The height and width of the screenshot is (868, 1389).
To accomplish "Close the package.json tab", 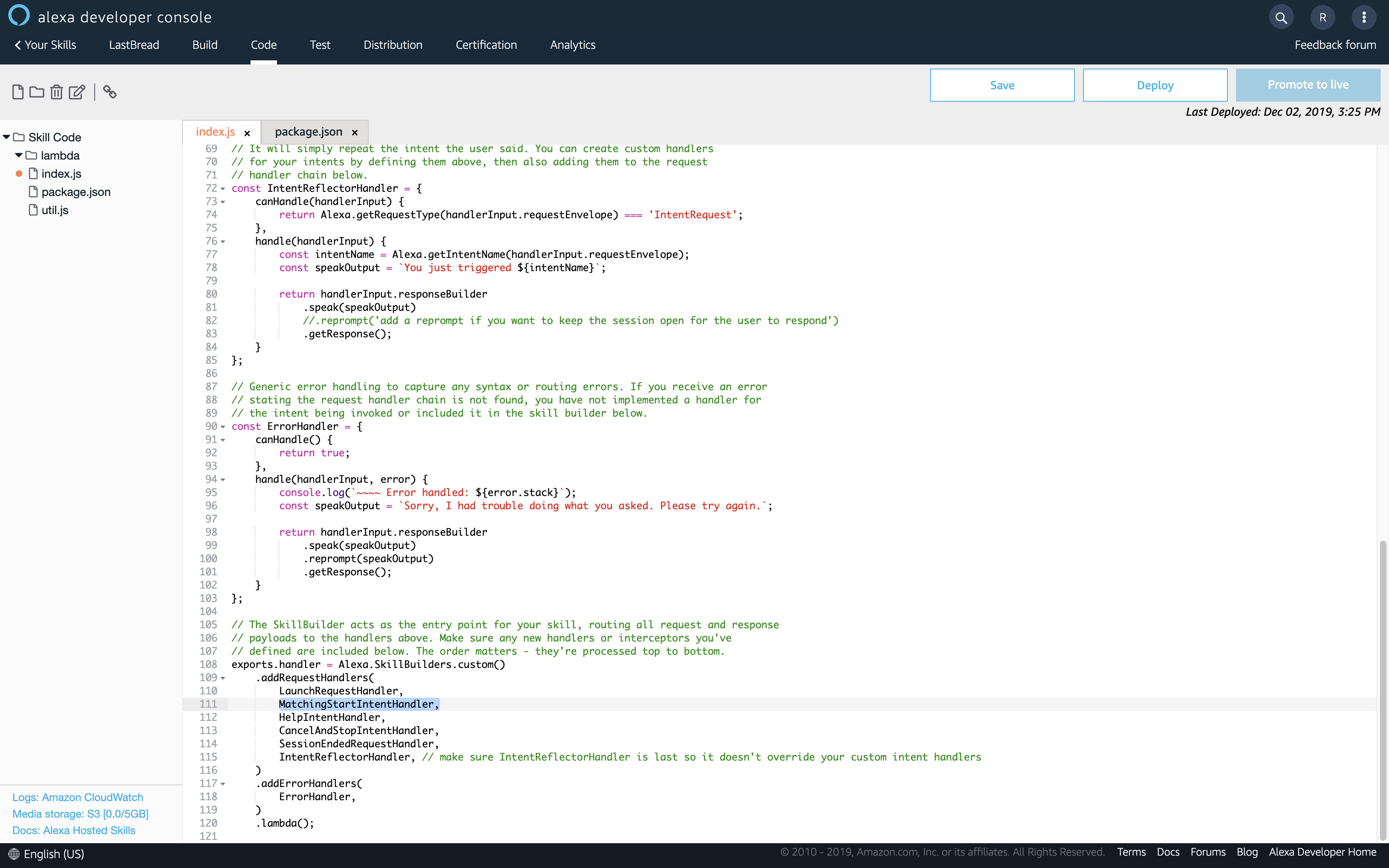I will click(355, 133).
